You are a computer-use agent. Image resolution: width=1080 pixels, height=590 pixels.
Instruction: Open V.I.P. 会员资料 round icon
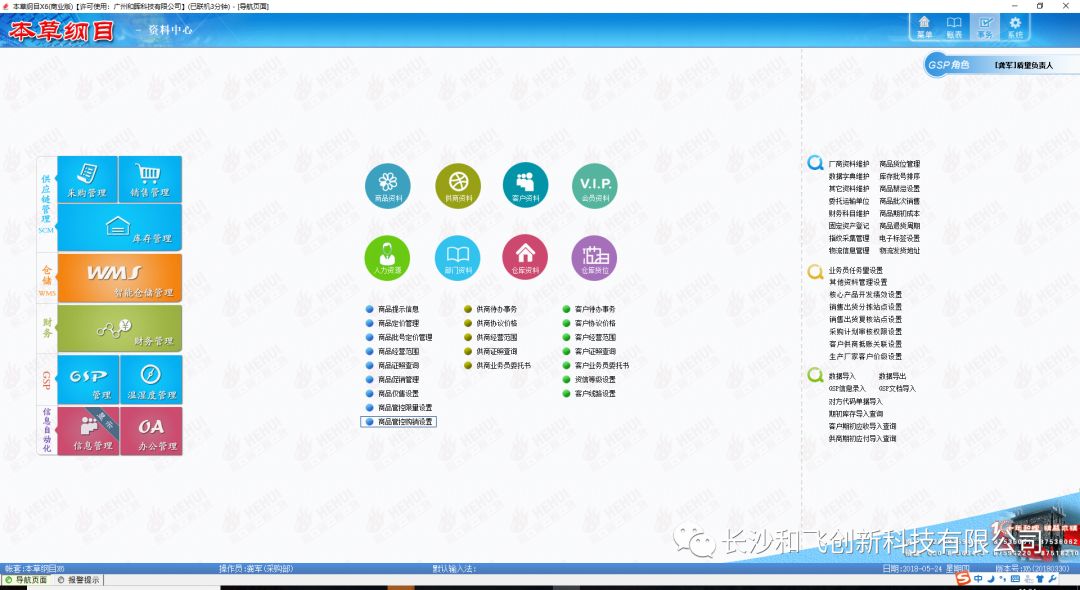[595, 185]
